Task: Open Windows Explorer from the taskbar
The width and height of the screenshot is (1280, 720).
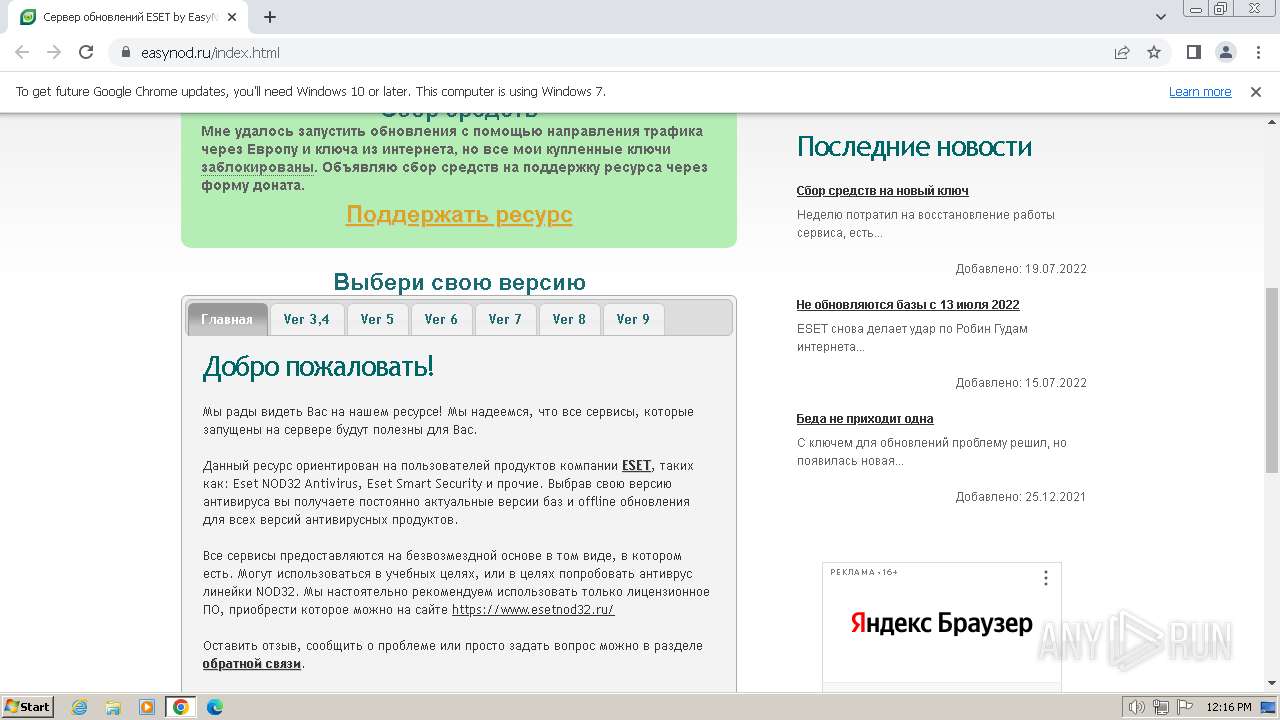Action: click(113, 707)
